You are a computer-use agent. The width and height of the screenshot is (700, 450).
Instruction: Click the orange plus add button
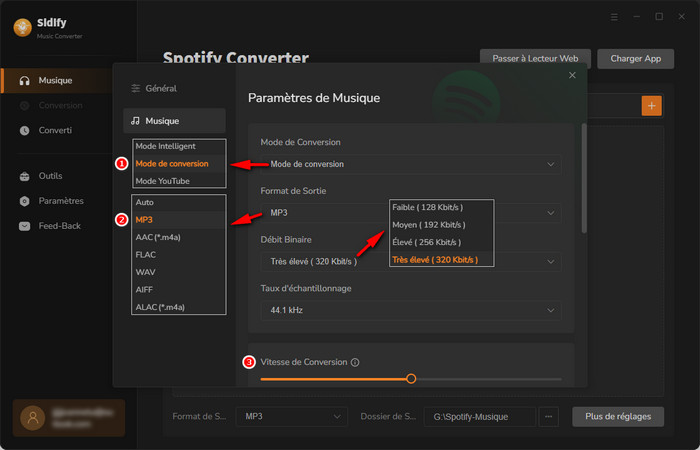coord(652,105)
